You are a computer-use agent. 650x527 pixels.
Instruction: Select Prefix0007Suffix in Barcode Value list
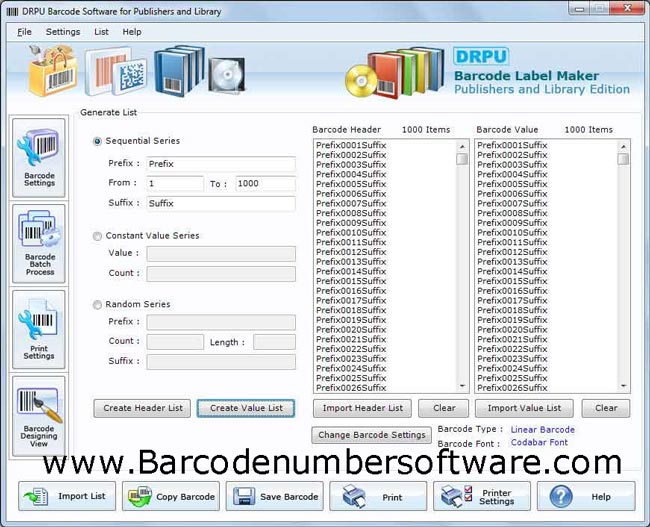(x=512, y=204)
